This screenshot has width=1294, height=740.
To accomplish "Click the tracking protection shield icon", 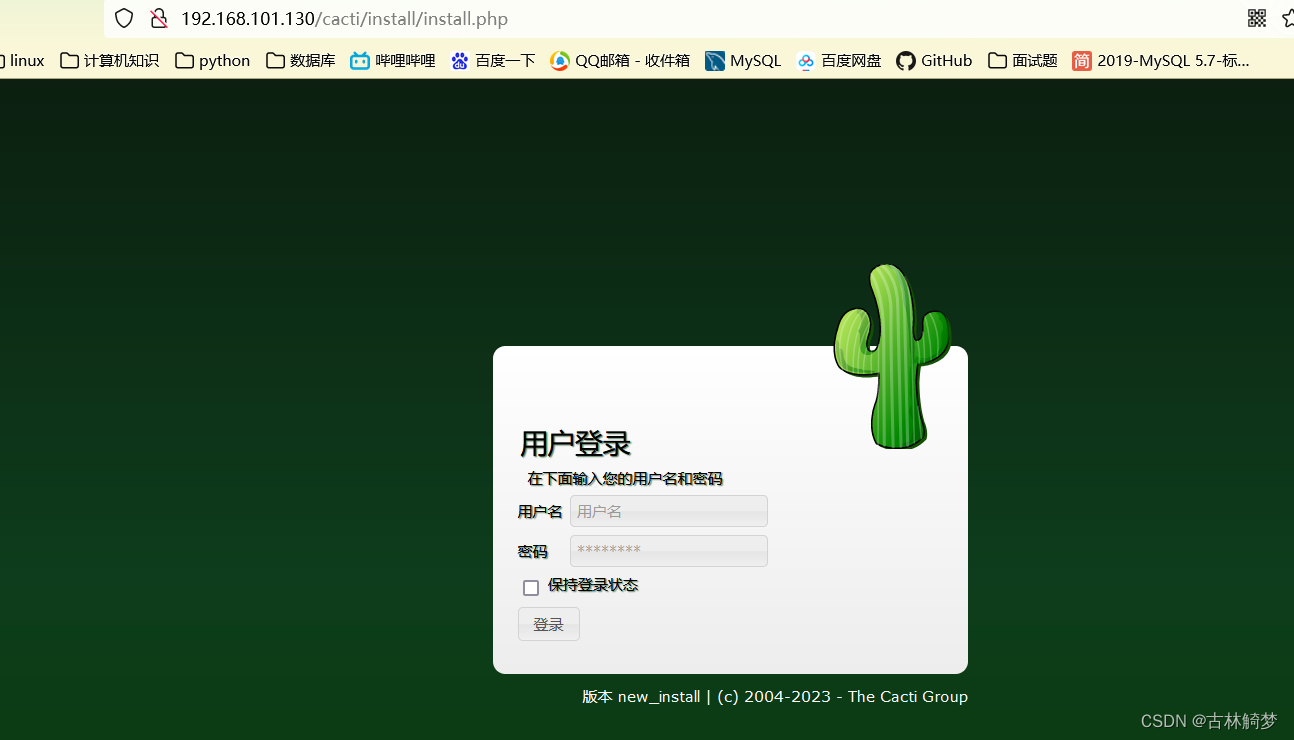I will point(123,18).
